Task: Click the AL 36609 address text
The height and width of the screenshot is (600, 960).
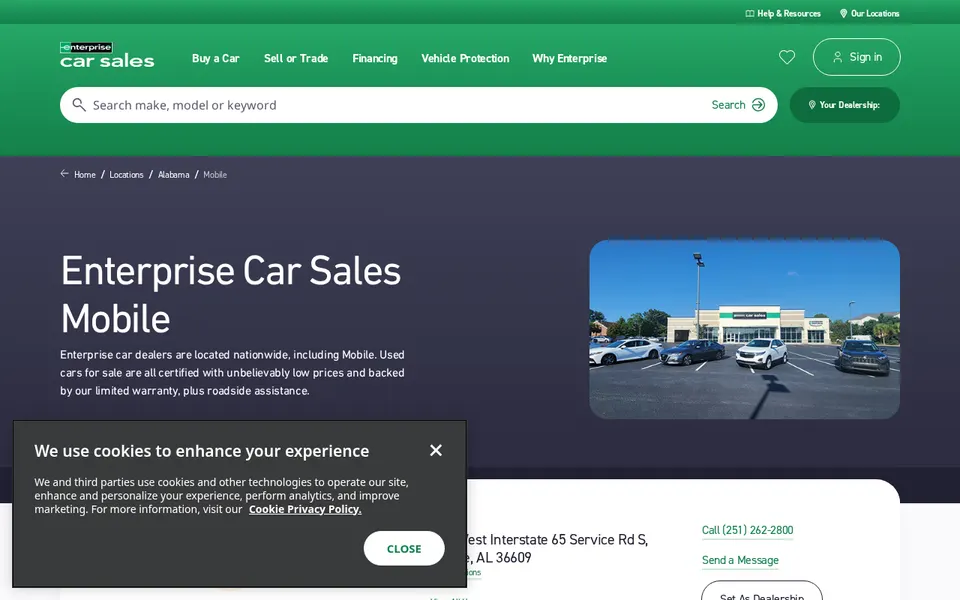Action: pyautogui.click(x=503, y=558)
